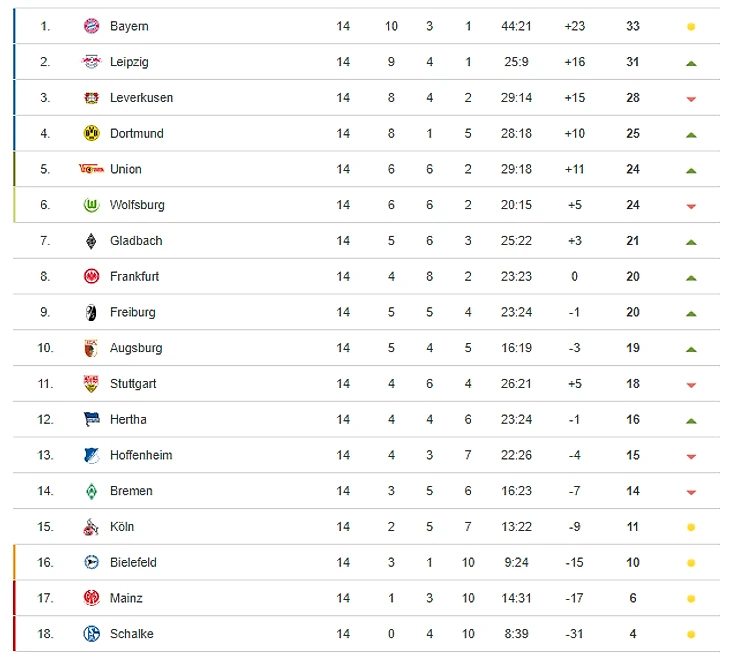Click the Leverkusen club crest
This screenshot has width=730, height=653.
point(91,98)
